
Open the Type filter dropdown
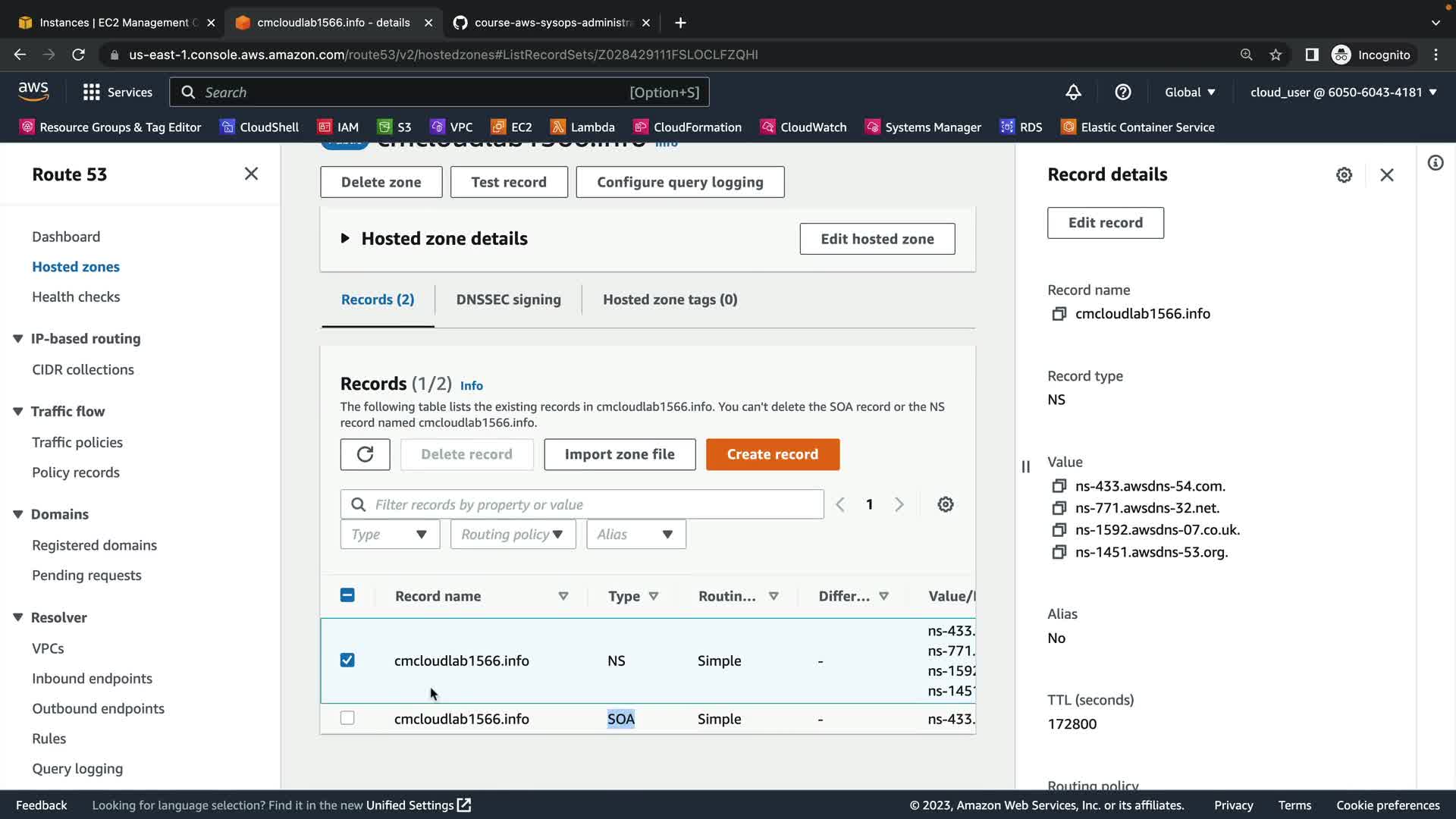point(390,535)
